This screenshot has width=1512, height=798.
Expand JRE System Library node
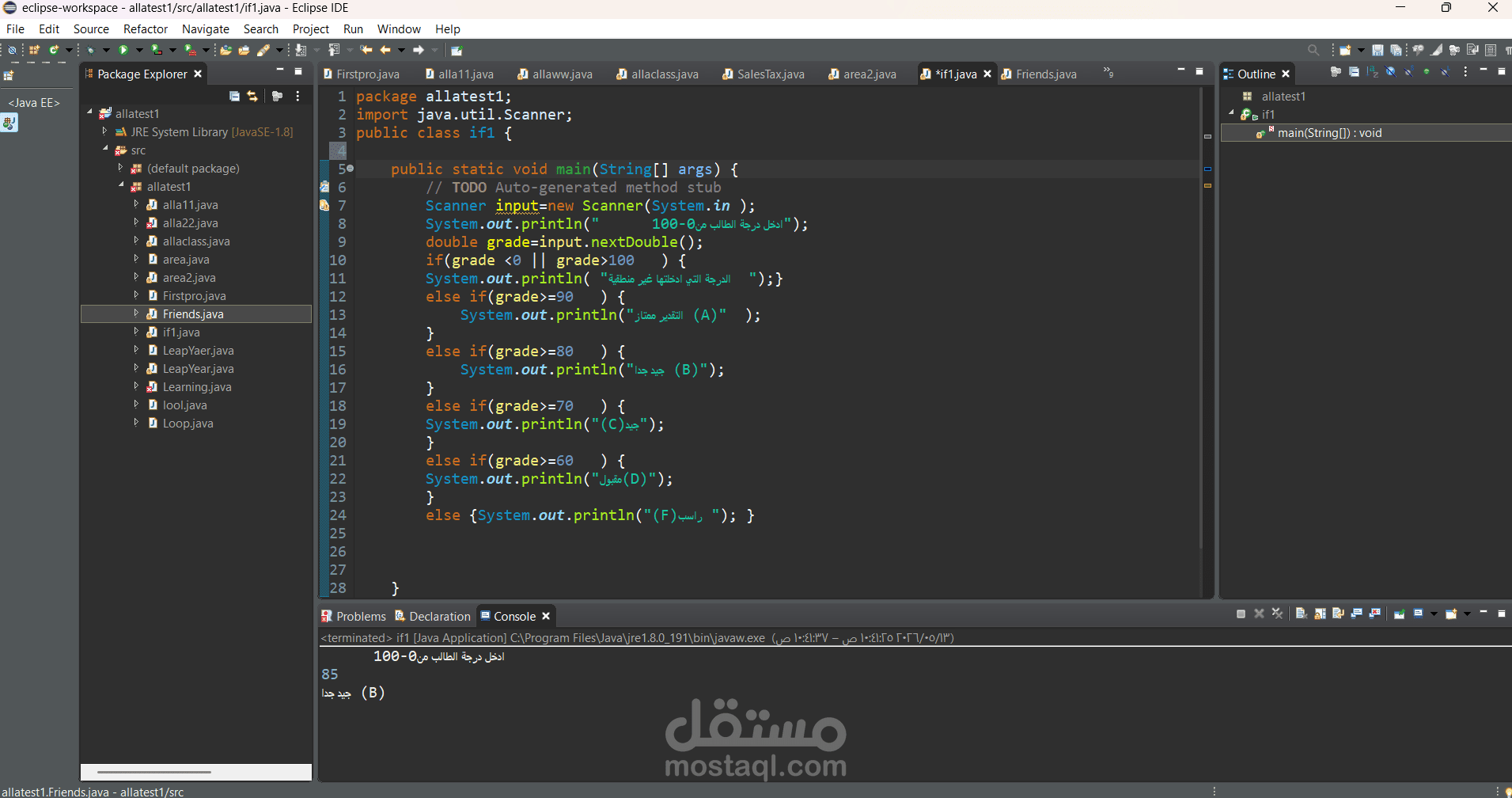tap(104, 131)
